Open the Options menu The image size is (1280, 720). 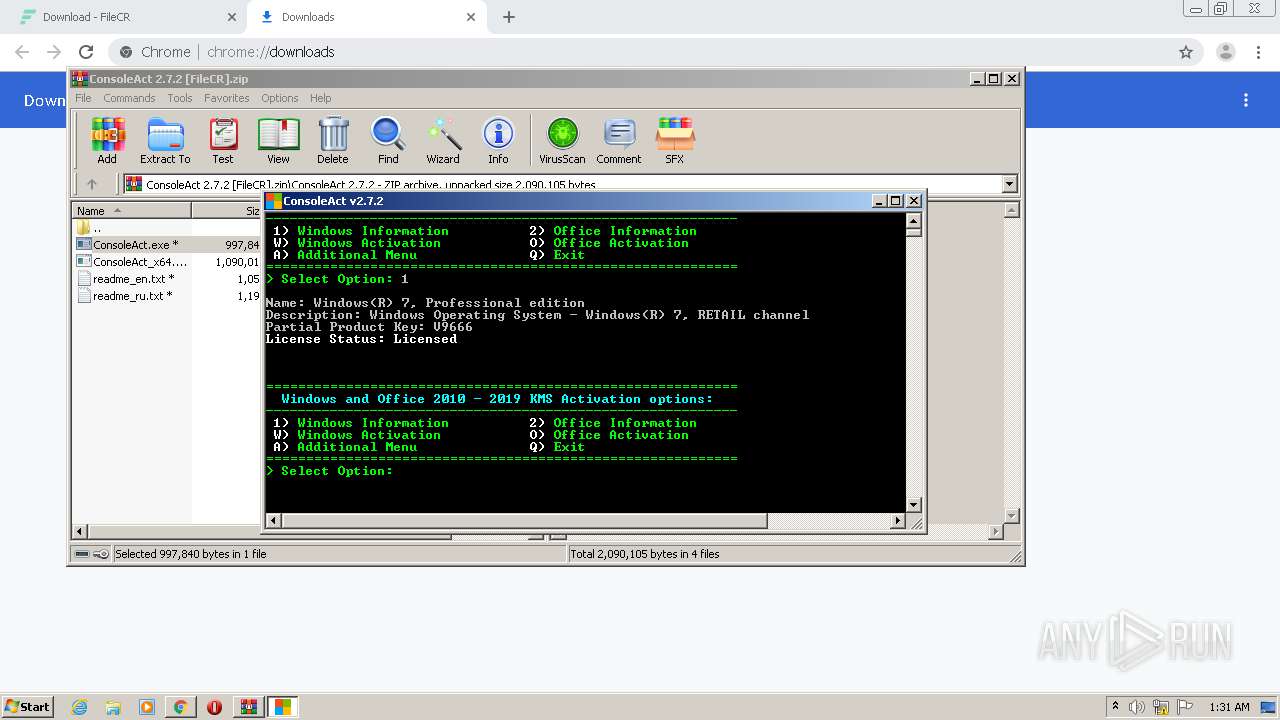280,98
